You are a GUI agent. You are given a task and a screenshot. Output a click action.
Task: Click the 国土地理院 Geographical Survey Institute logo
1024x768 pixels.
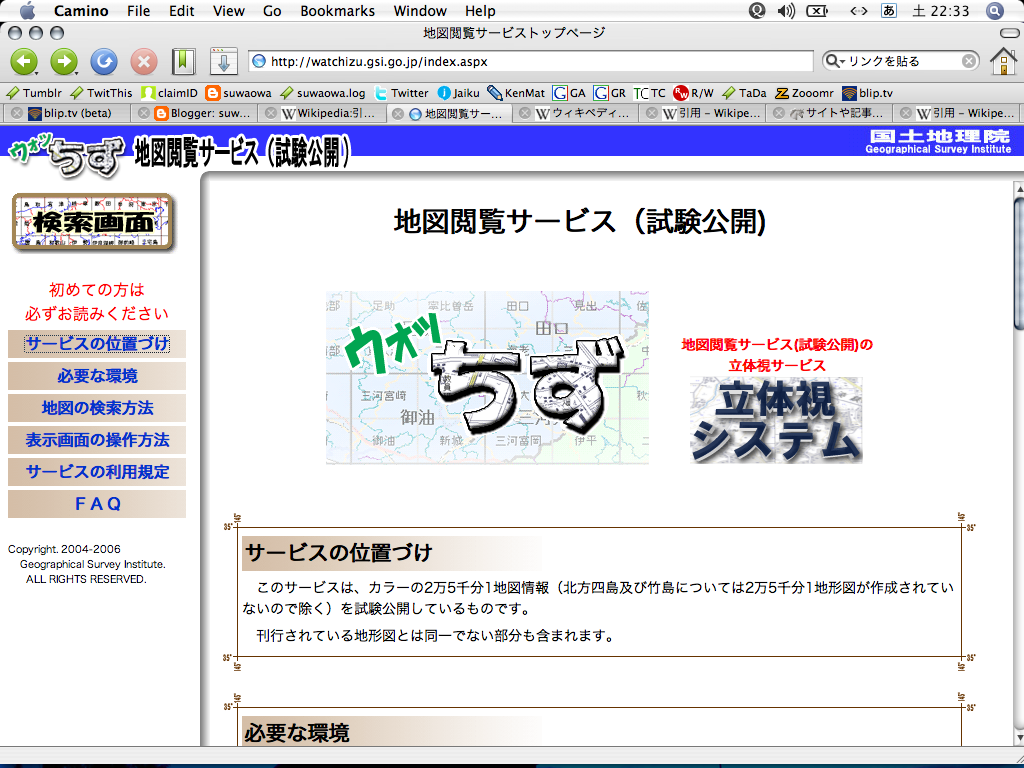coord(938,141)
